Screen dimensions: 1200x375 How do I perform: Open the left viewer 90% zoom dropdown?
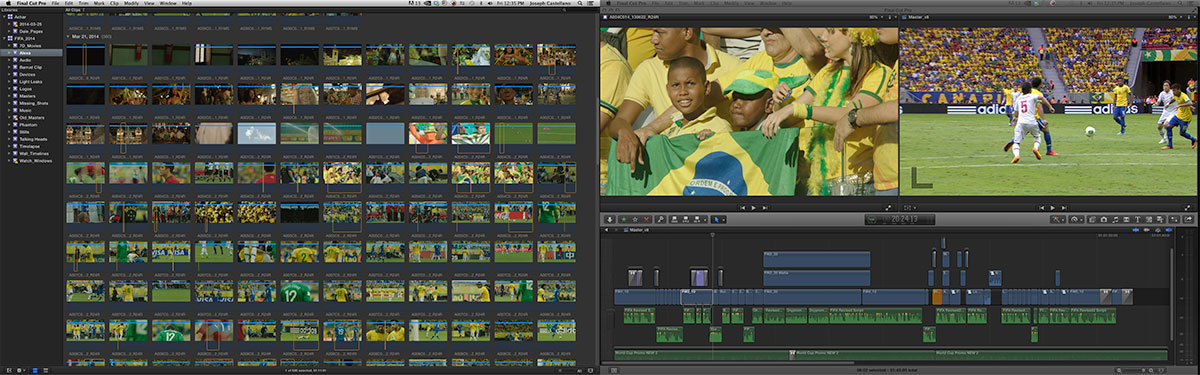[x=876, y=17]
